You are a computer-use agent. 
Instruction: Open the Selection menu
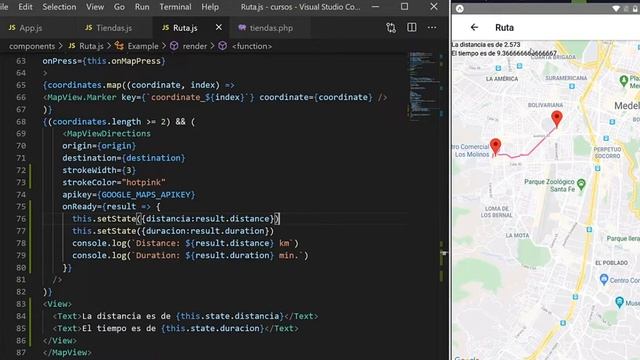click(x=59, y=7)
